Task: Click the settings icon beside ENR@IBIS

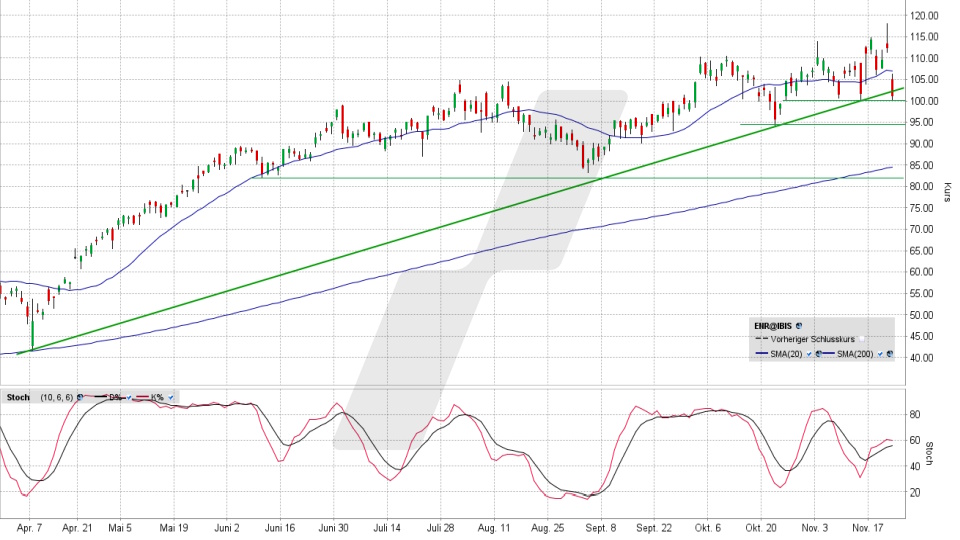Action: (x=799, y=326)
